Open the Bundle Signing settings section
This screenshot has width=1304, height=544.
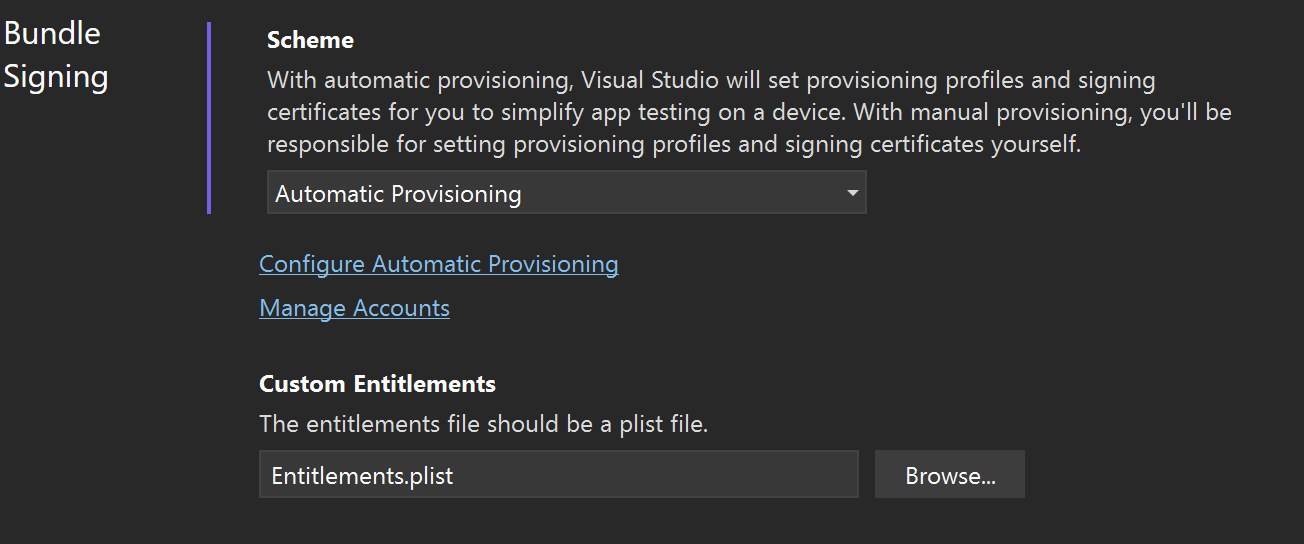(x=55, y=55)
